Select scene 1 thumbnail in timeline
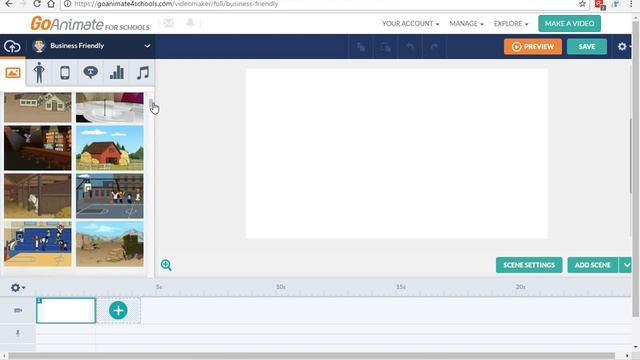 coord(66,311)
